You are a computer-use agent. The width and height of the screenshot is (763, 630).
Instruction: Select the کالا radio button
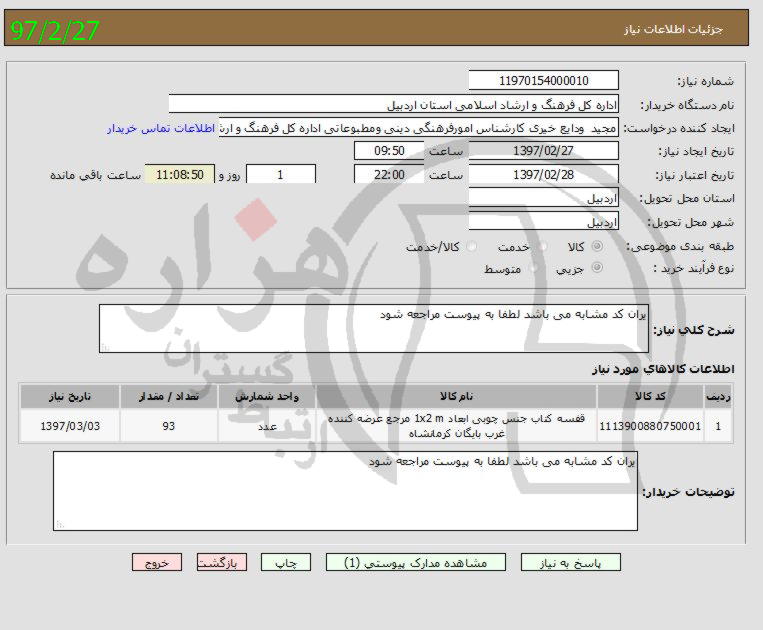pos(597,247)
